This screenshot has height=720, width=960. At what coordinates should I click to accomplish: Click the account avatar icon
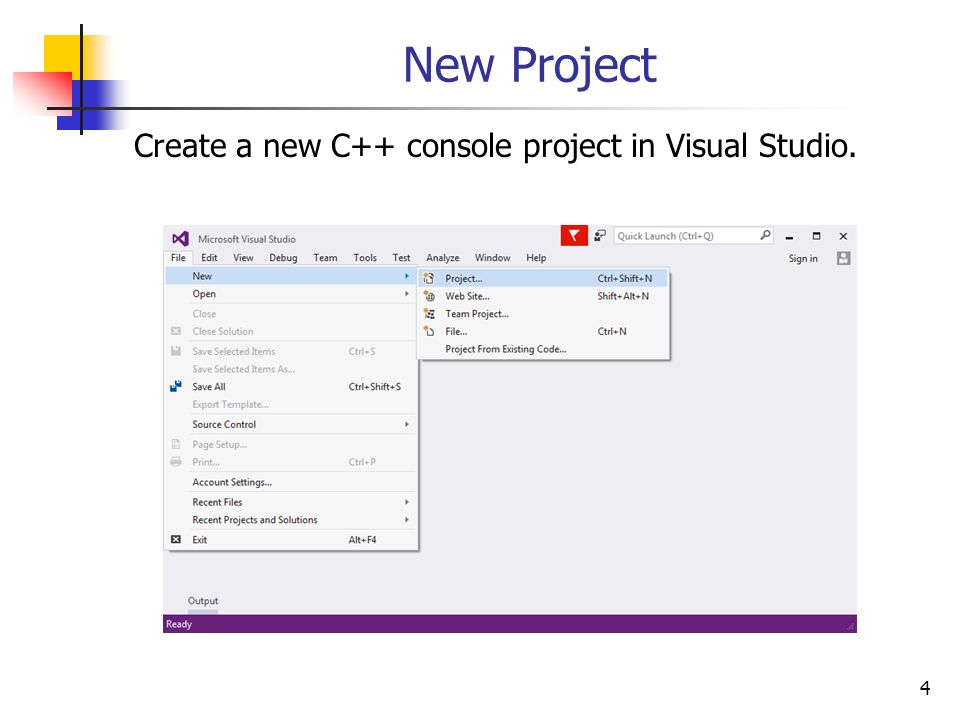(843, 258)
